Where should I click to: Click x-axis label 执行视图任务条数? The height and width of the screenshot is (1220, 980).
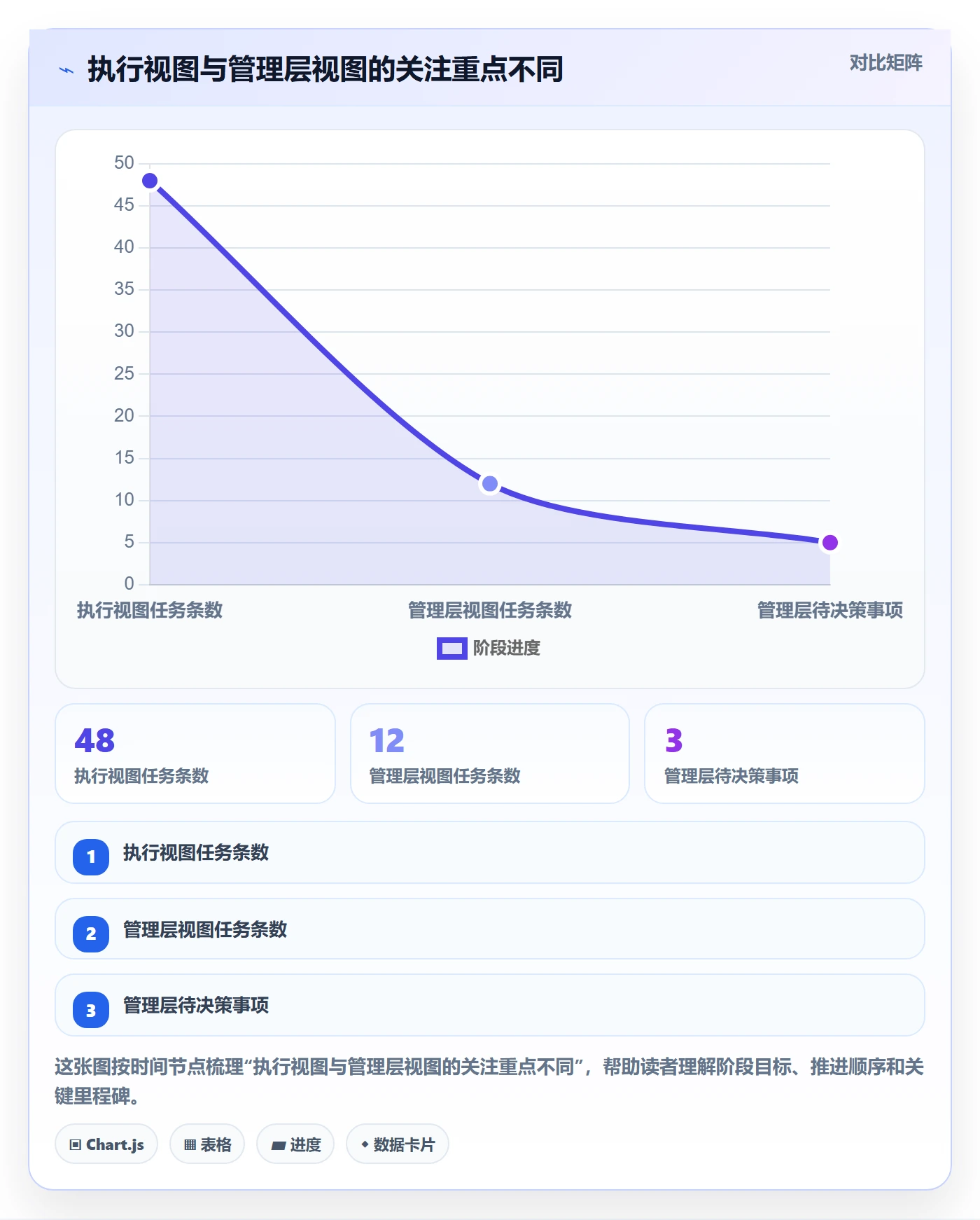150,610
